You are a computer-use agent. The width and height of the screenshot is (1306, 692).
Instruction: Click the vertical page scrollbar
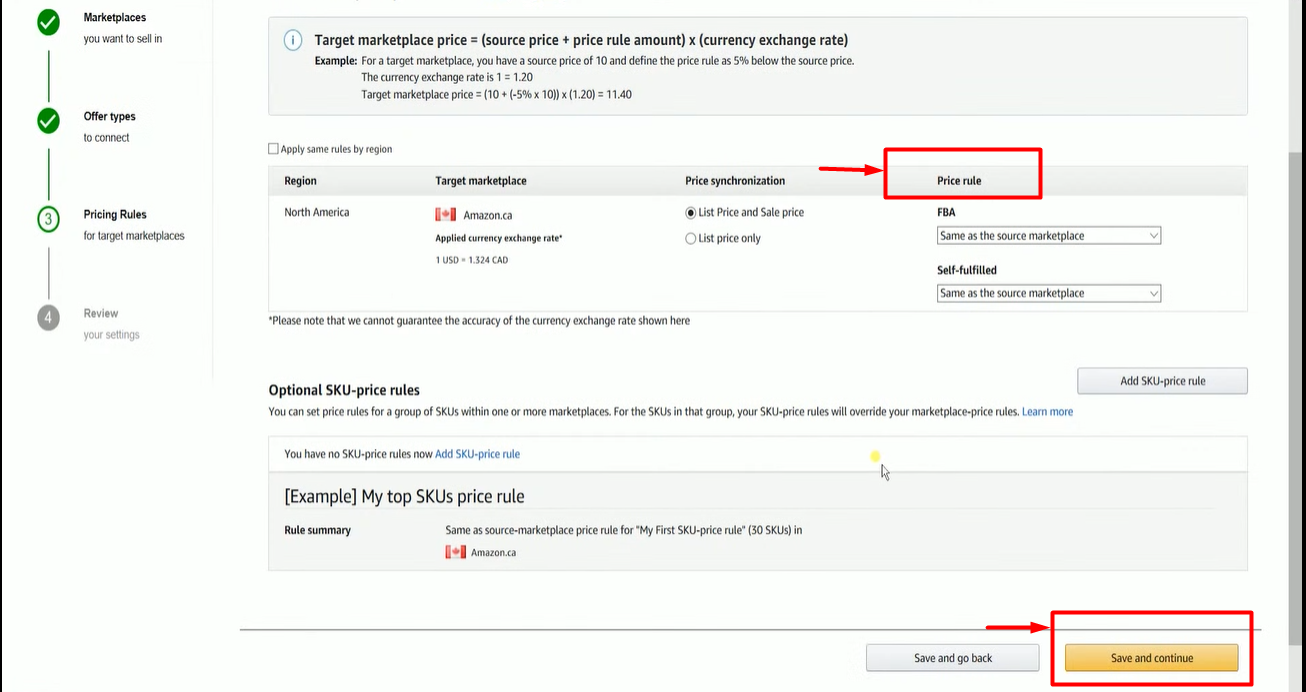1295,300
